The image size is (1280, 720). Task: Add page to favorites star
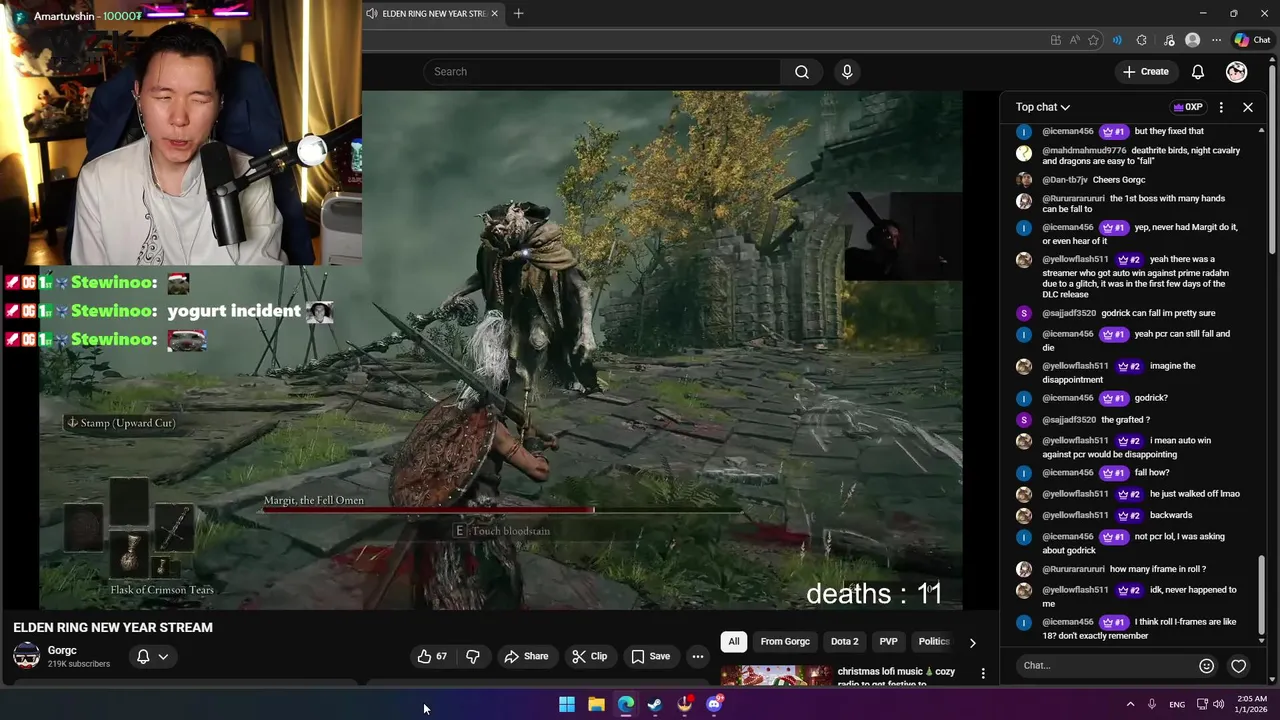click(x=1093, y=40)
